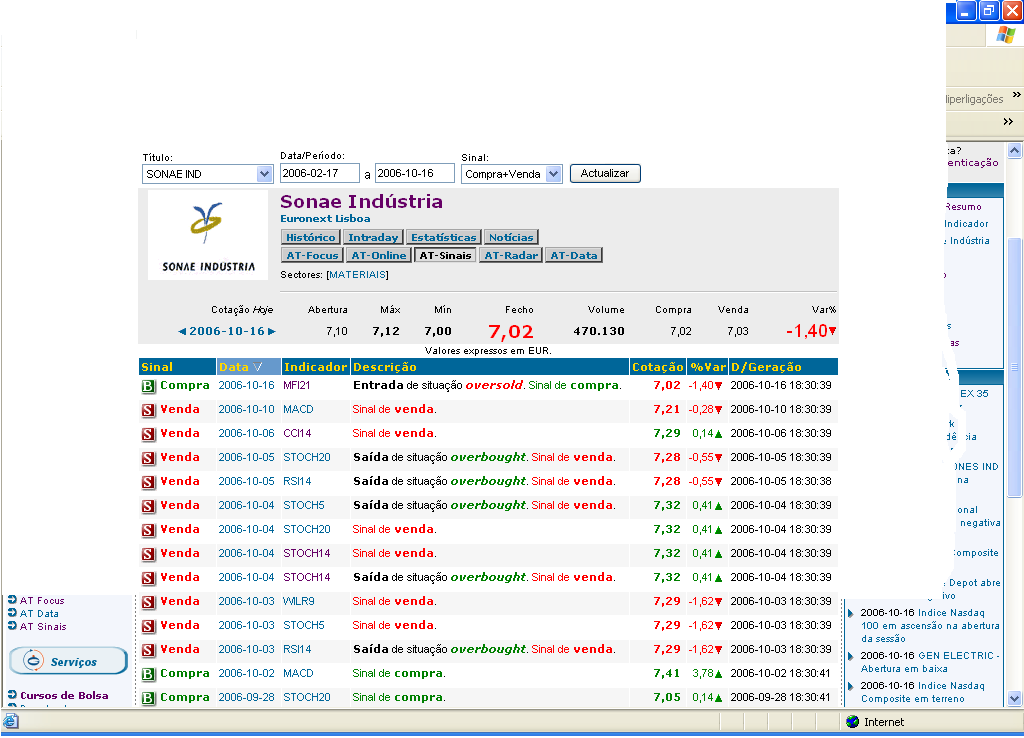Click the Internet Explorer page icon in status bar
The height and width of the screenshot is (738, 1024).
[x=10, y=721]
